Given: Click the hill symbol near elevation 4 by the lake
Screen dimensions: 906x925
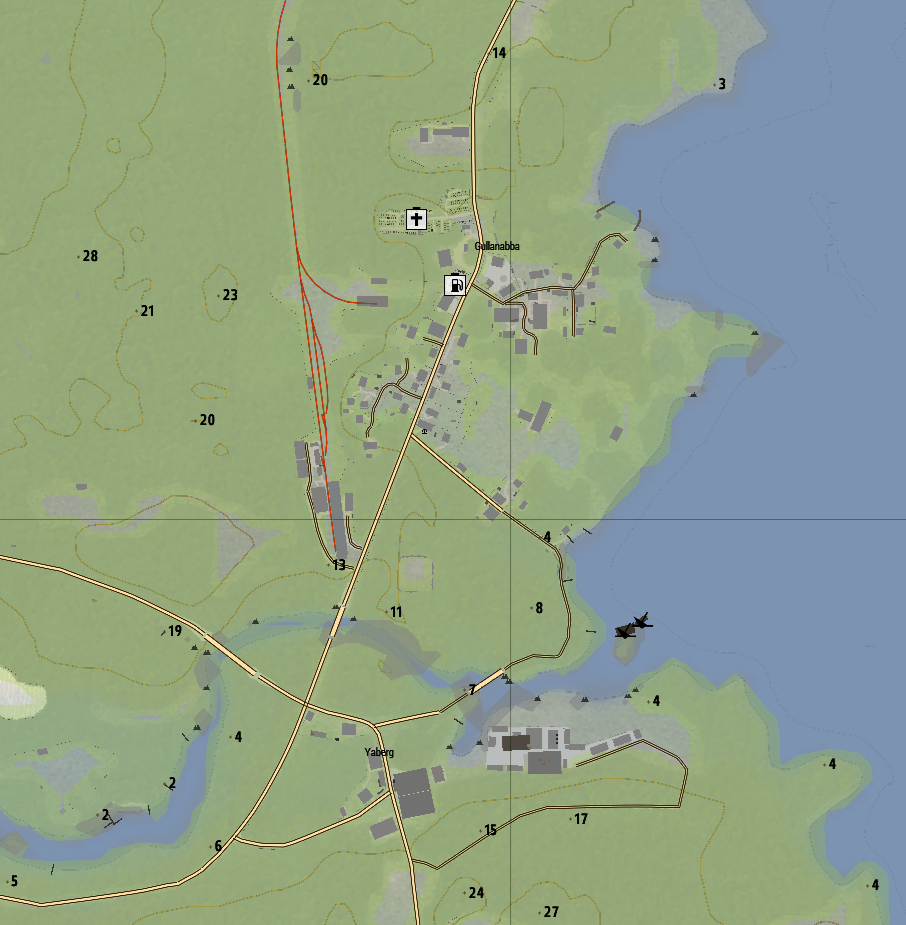Looking at the screenshot, I should tap(197, 728).
